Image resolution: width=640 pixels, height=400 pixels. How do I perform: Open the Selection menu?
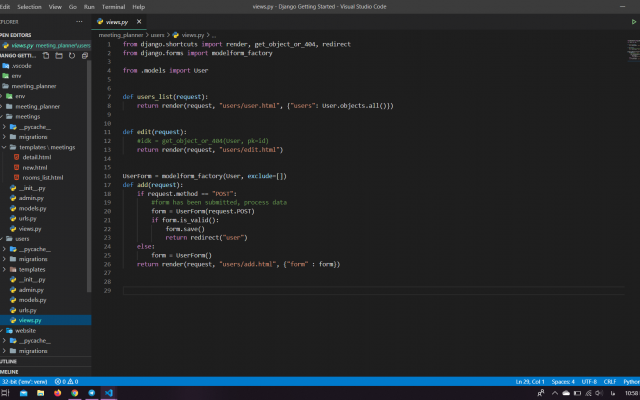coord(29,7)
